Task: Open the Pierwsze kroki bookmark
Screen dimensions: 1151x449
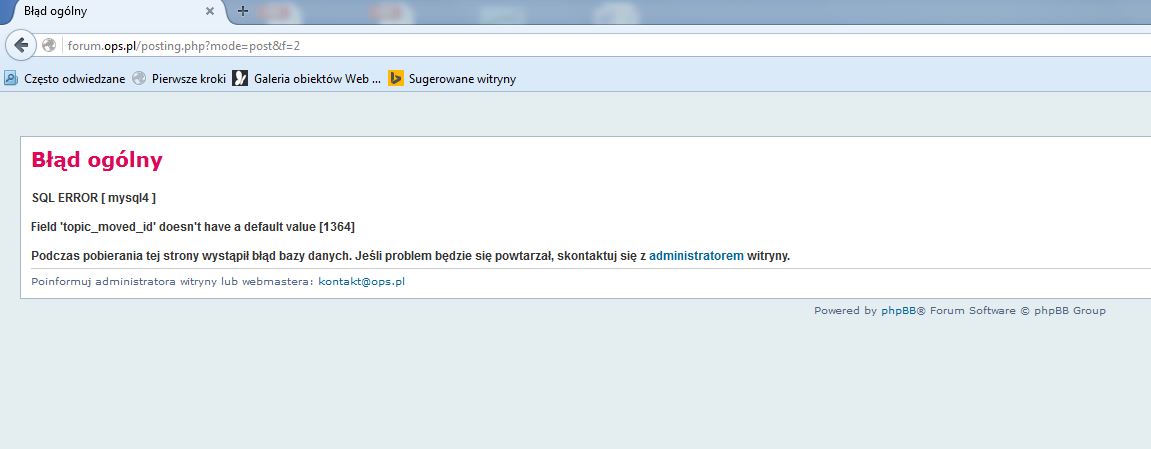Action: tap(179, 79)
